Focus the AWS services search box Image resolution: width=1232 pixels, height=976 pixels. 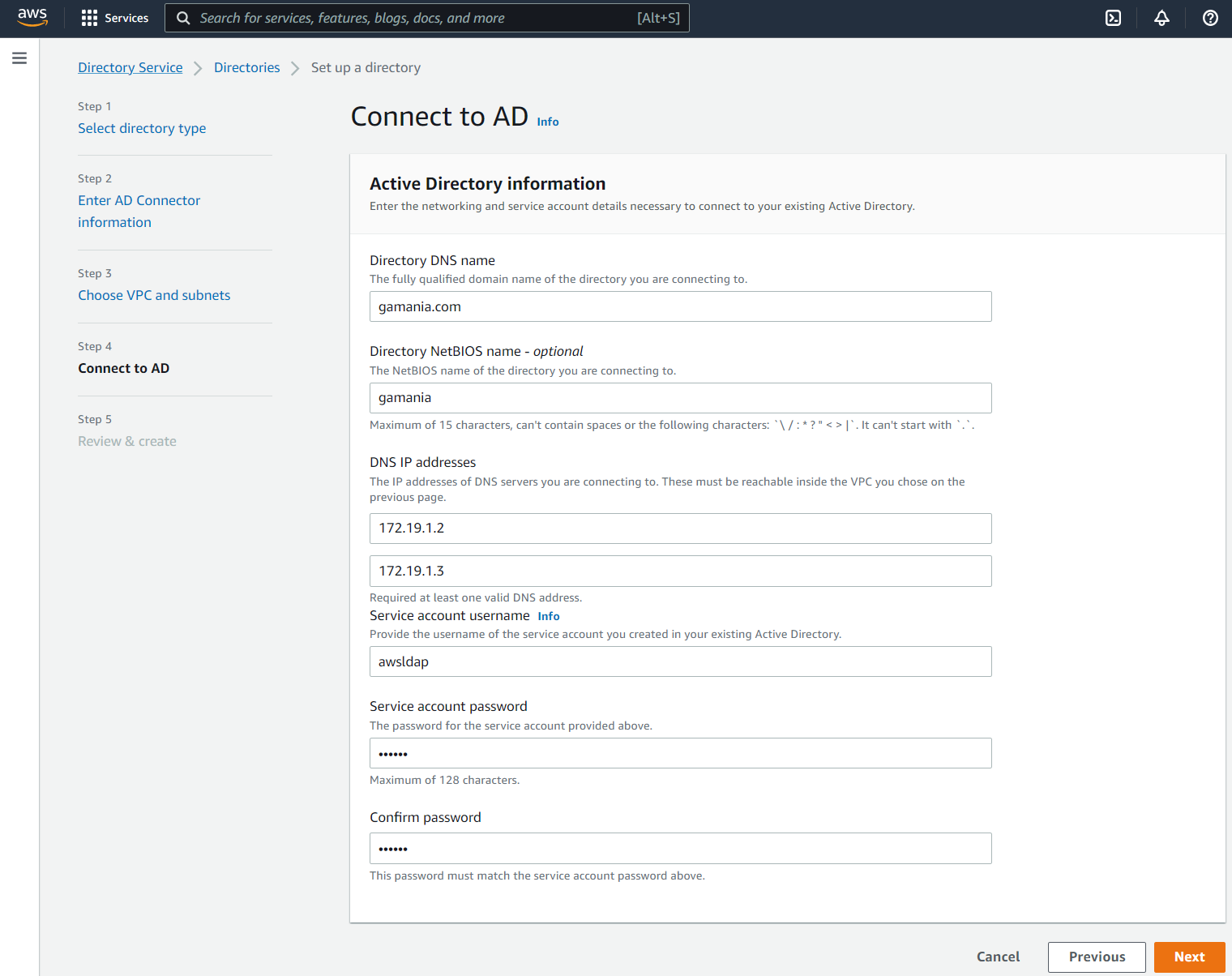tap(413, 18)
